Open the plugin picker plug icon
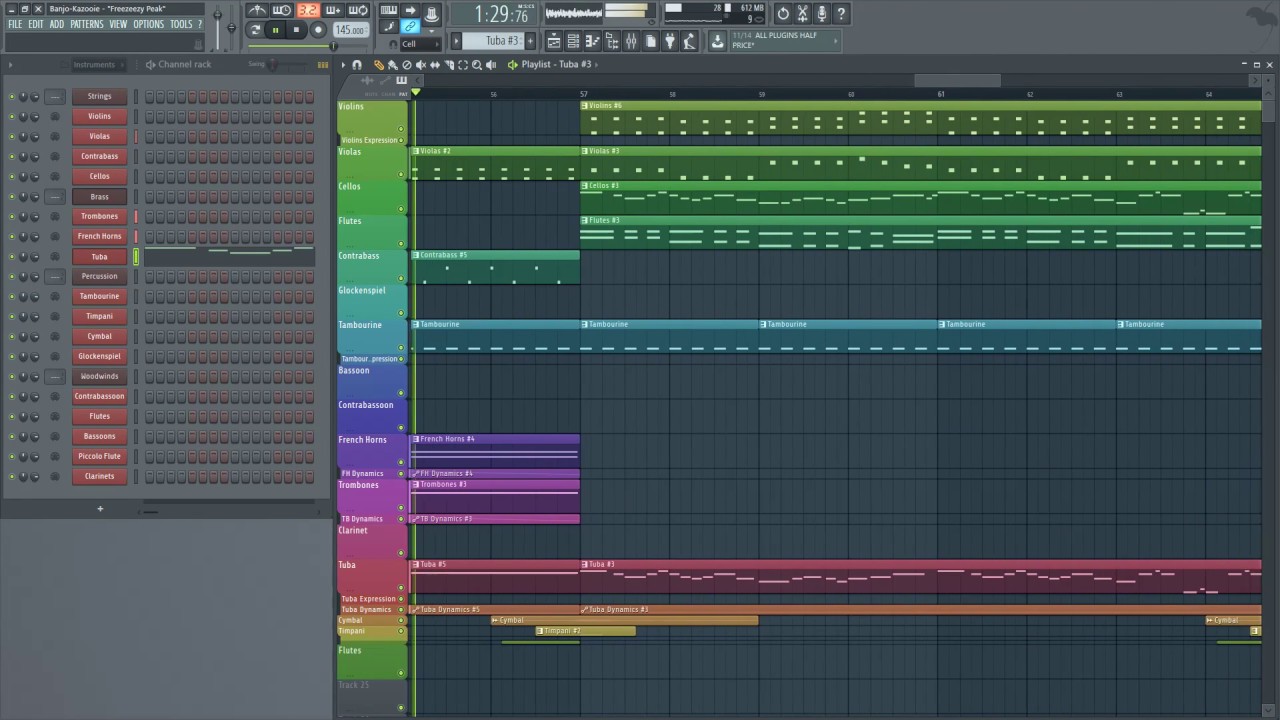Screen dimensions: 1280x720 tap(670, 41)
